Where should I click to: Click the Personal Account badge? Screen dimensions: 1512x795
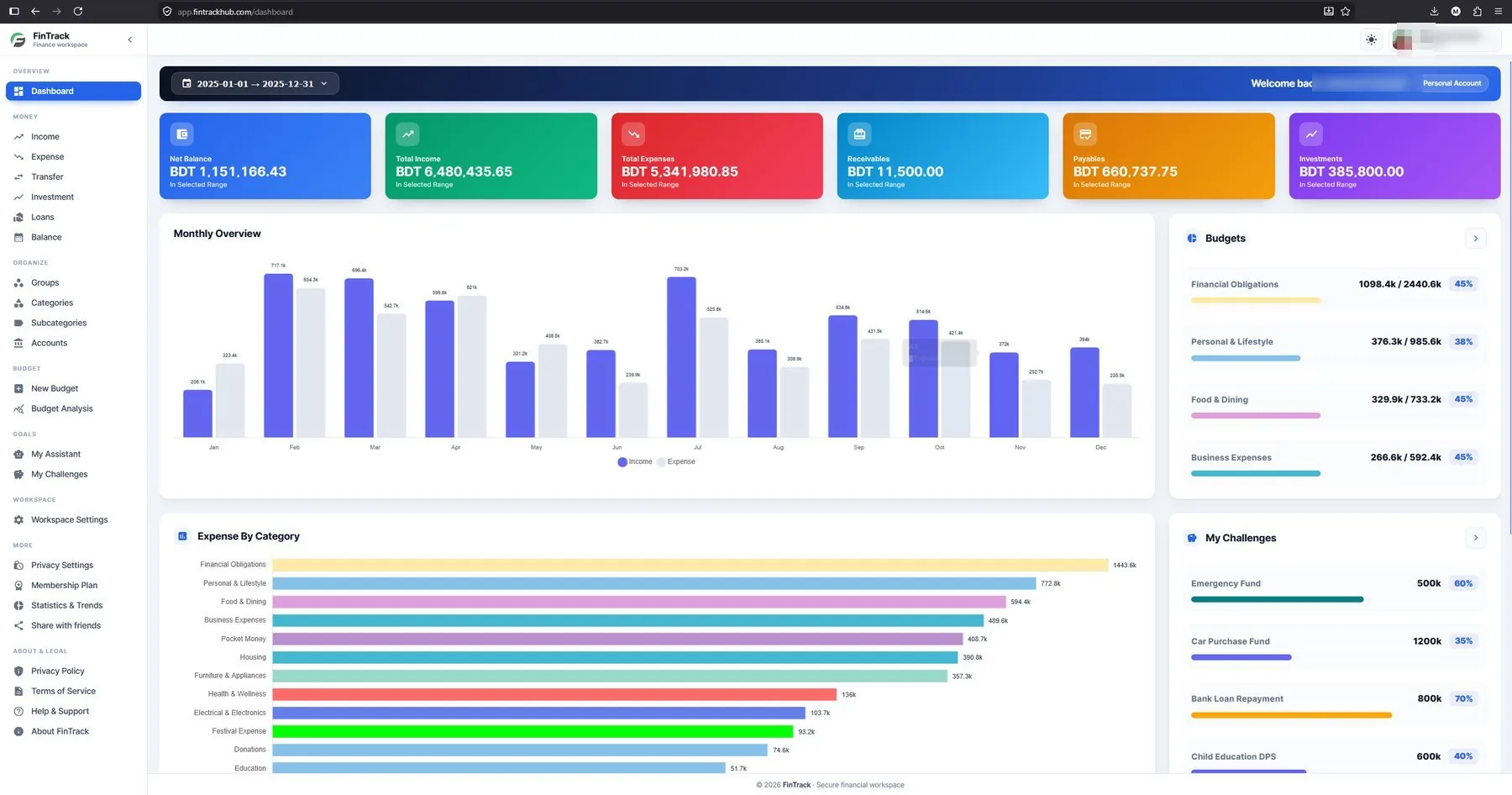[1452, 83]
